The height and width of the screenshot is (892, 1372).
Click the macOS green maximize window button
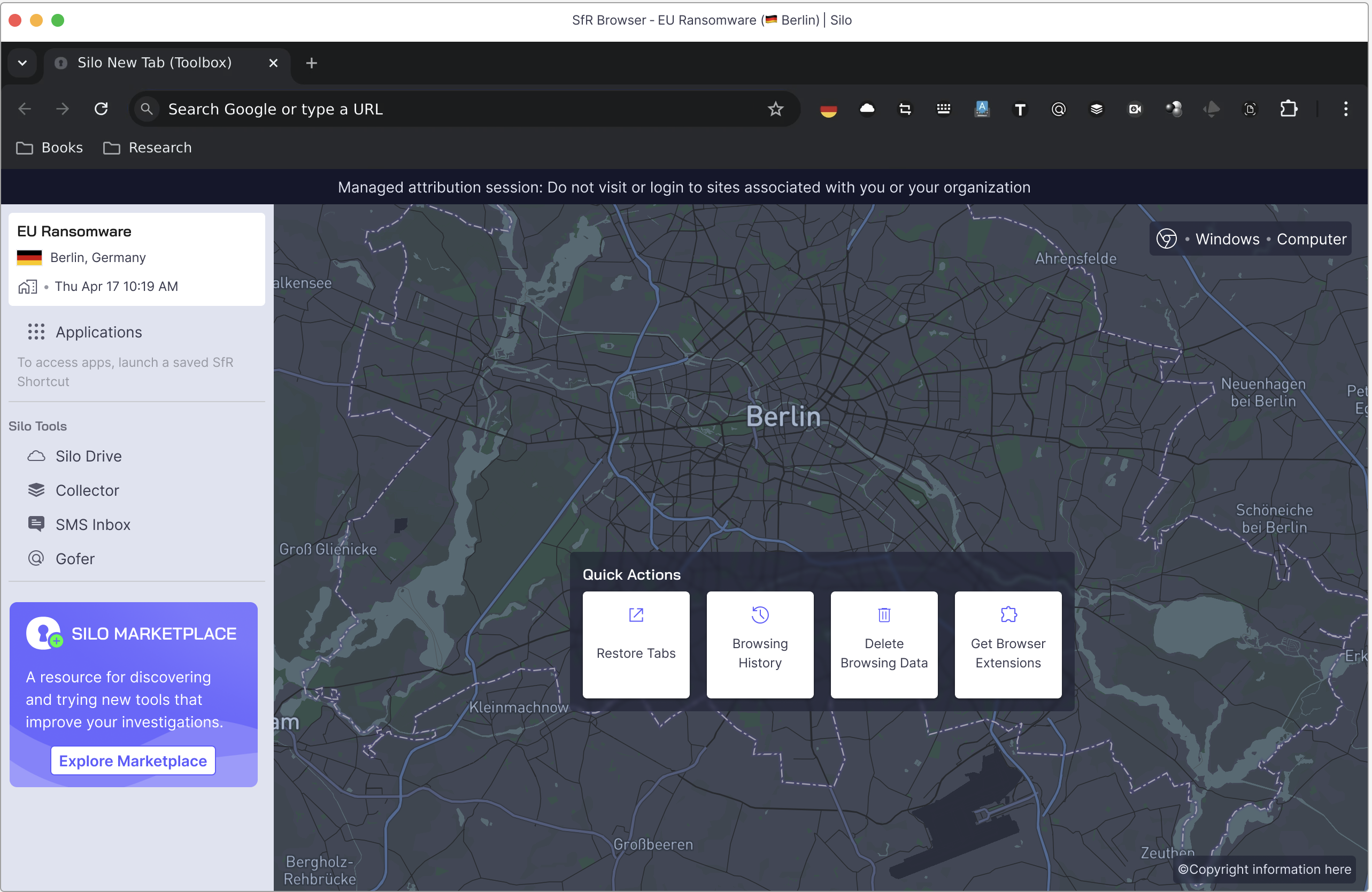coord(58,20)
